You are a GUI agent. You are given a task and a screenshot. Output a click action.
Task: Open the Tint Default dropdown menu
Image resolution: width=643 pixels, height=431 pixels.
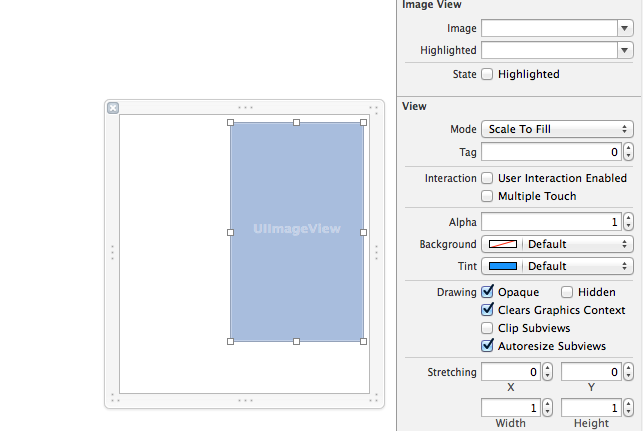pos(578,266)
